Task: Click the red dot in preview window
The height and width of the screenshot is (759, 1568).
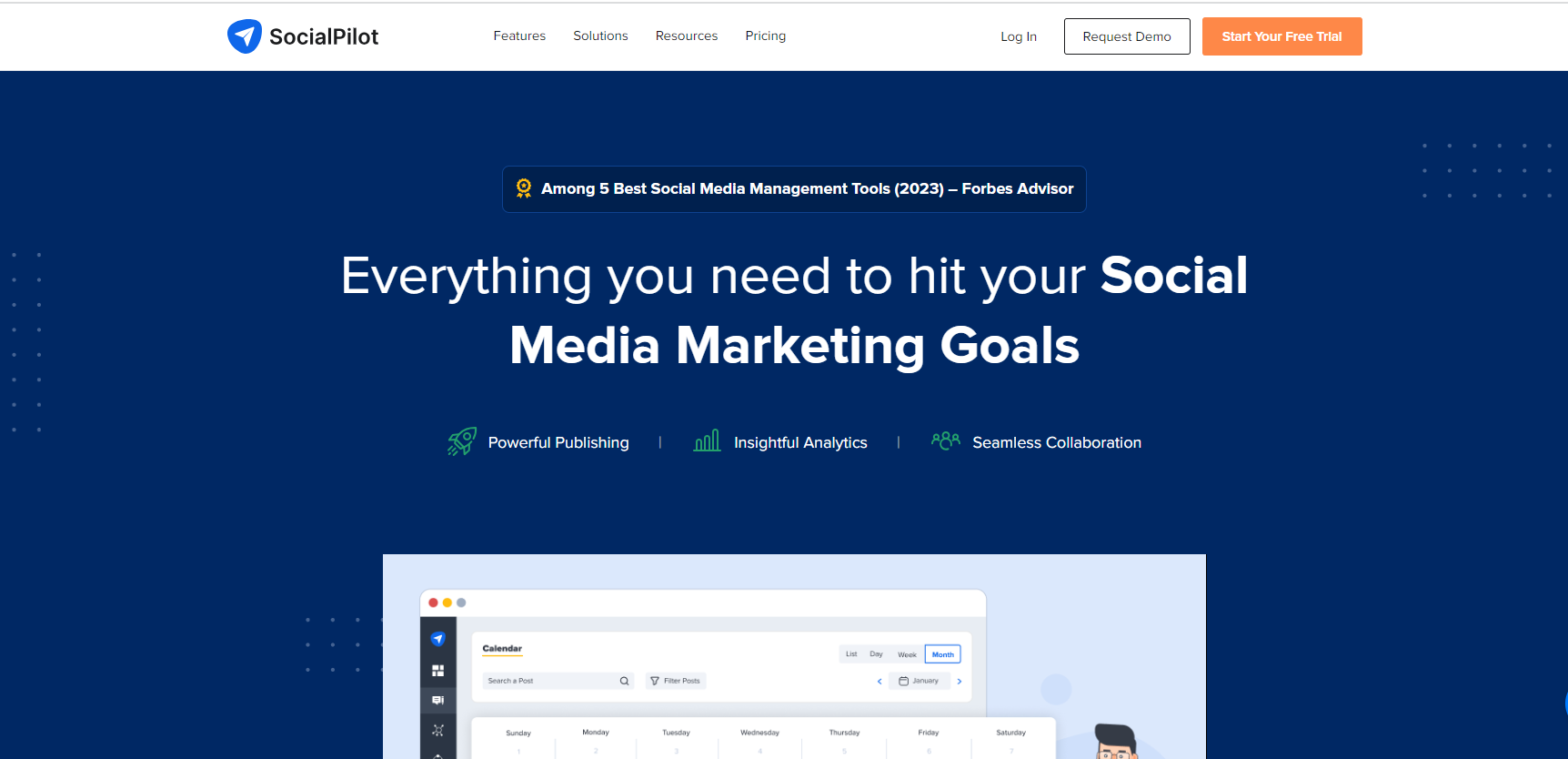Action: tap(433, 602)
